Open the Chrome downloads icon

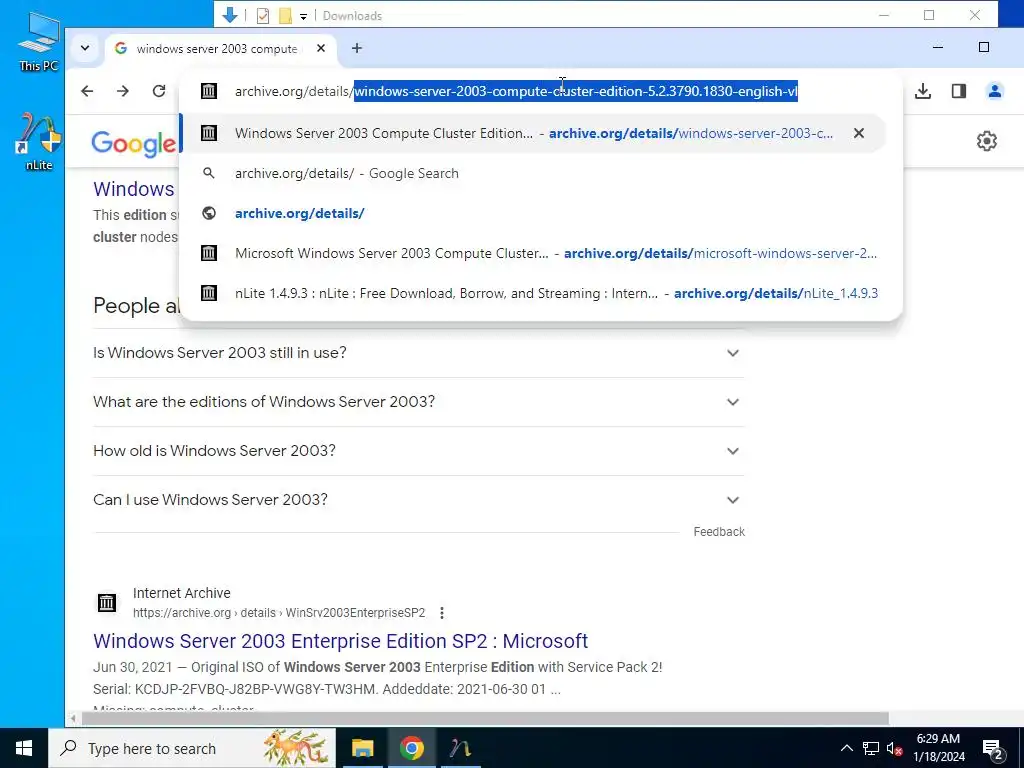923,91
